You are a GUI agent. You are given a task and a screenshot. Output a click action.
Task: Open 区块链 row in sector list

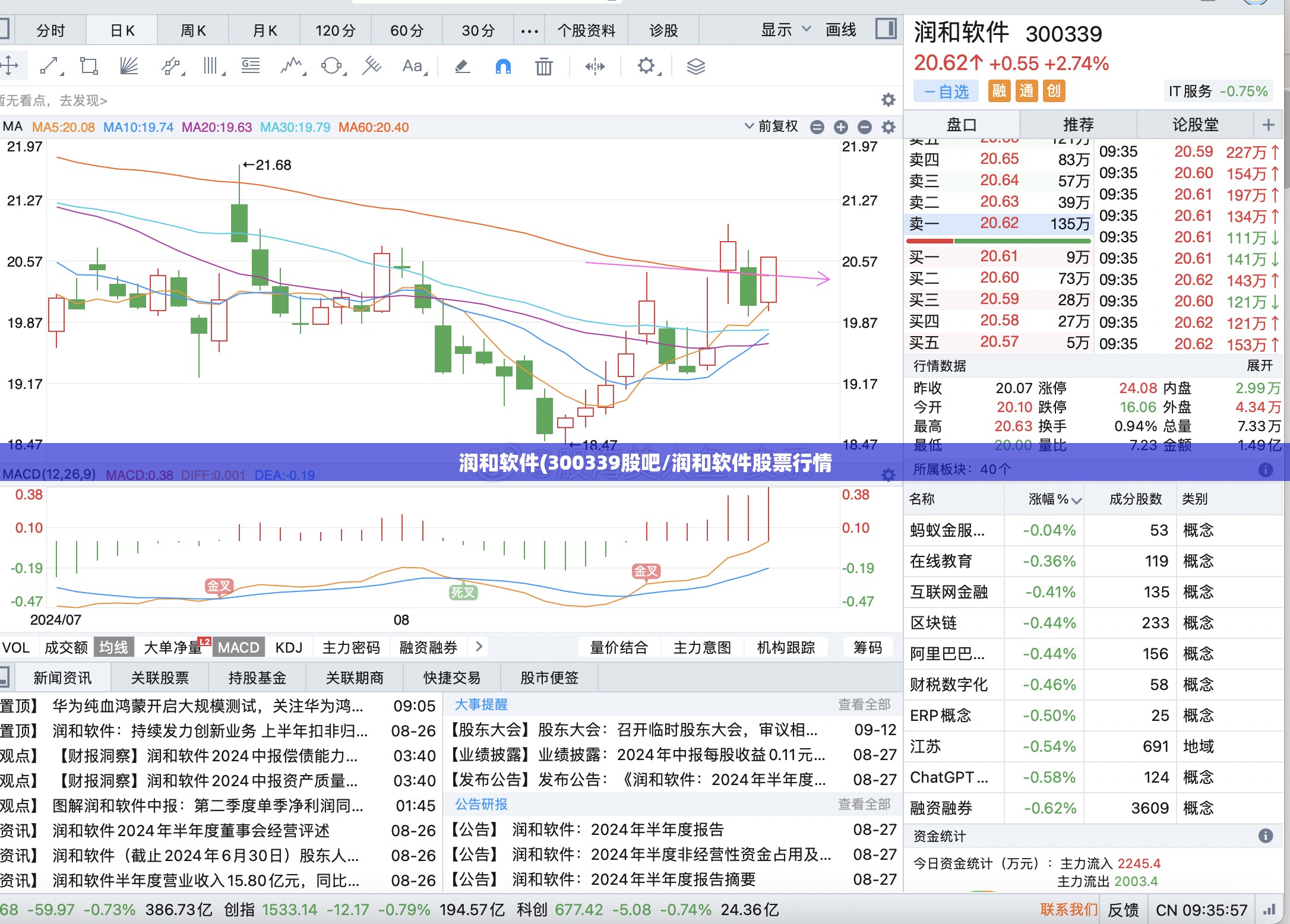[x=1093, y=623]
